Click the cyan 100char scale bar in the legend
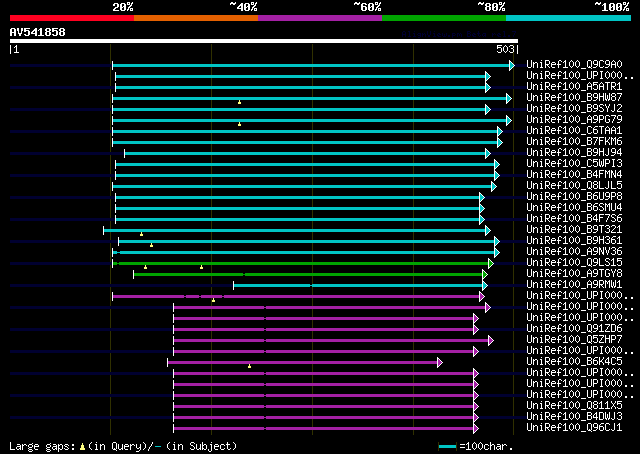This screenshot has height=454, width=640. tap(447, 447)
